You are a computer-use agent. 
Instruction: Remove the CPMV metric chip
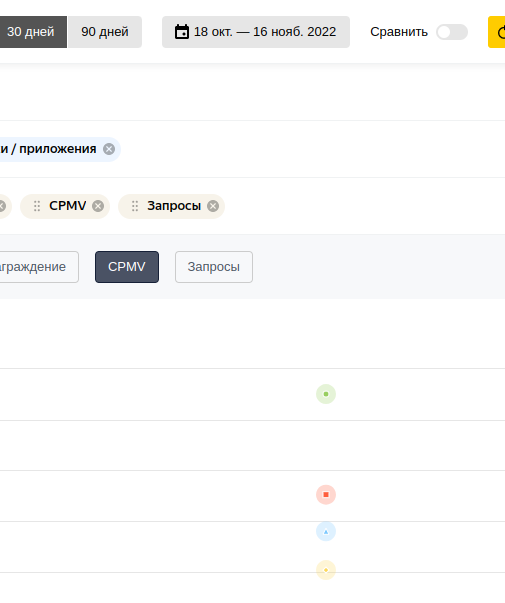[x=98, y=206]
